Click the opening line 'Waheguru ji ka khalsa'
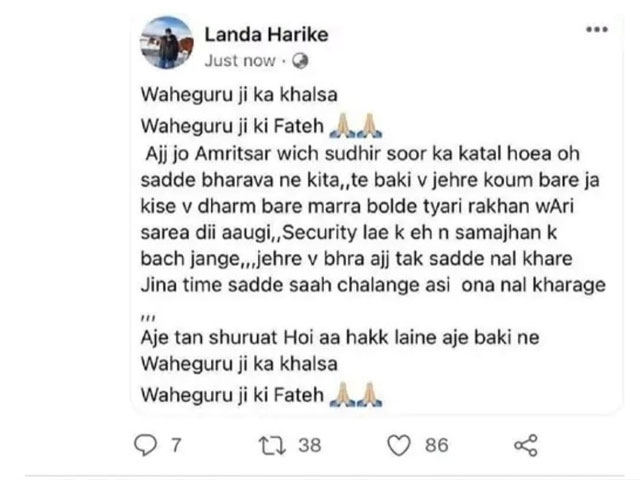The image size is (640, 480). point(239,95)
